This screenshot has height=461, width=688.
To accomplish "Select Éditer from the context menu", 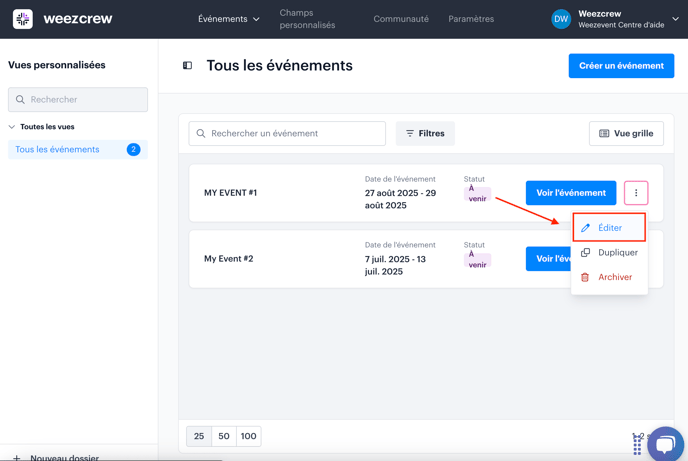I will pos(609,228).
